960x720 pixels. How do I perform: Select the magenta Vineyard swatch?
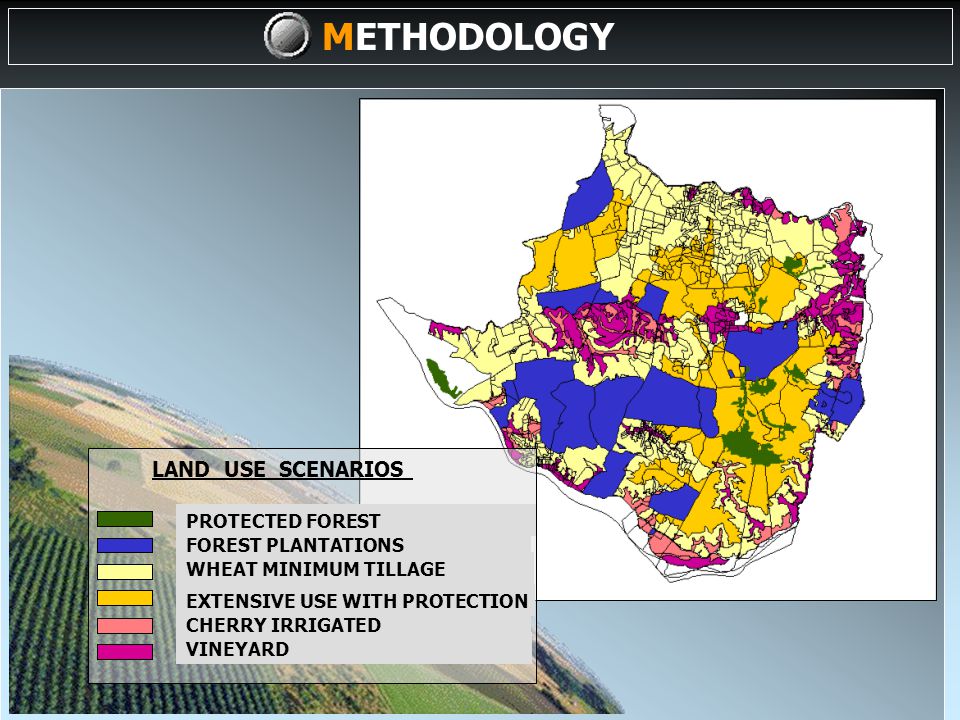click(125, 652)
